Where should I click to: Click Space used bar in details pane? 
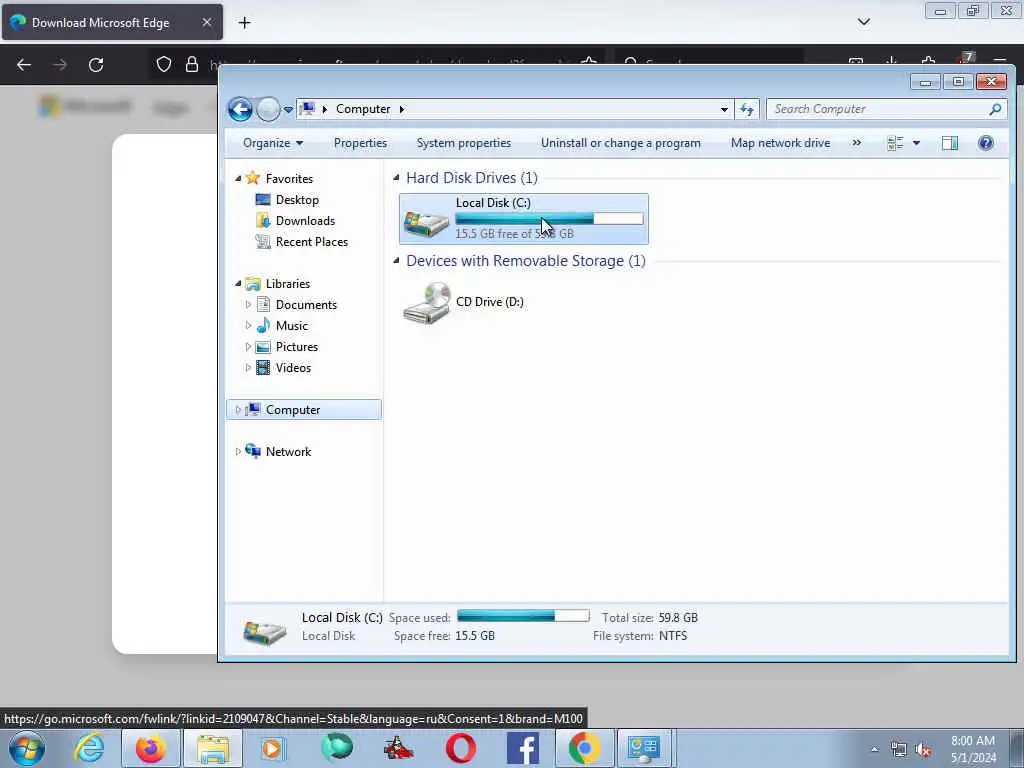click(523, 616)
